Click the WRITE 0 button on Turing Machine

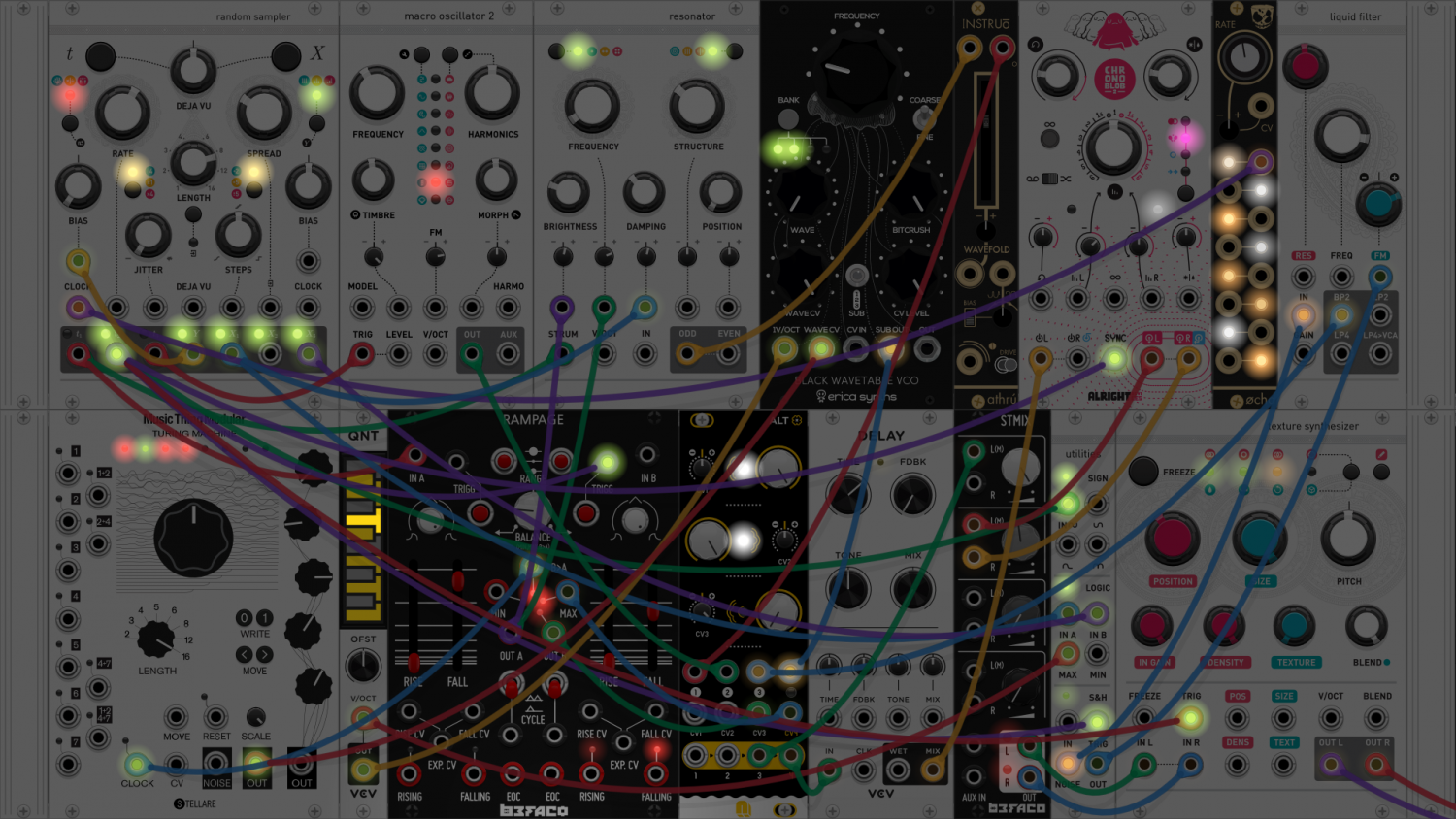pyautogui.click(x=245, y=618)
